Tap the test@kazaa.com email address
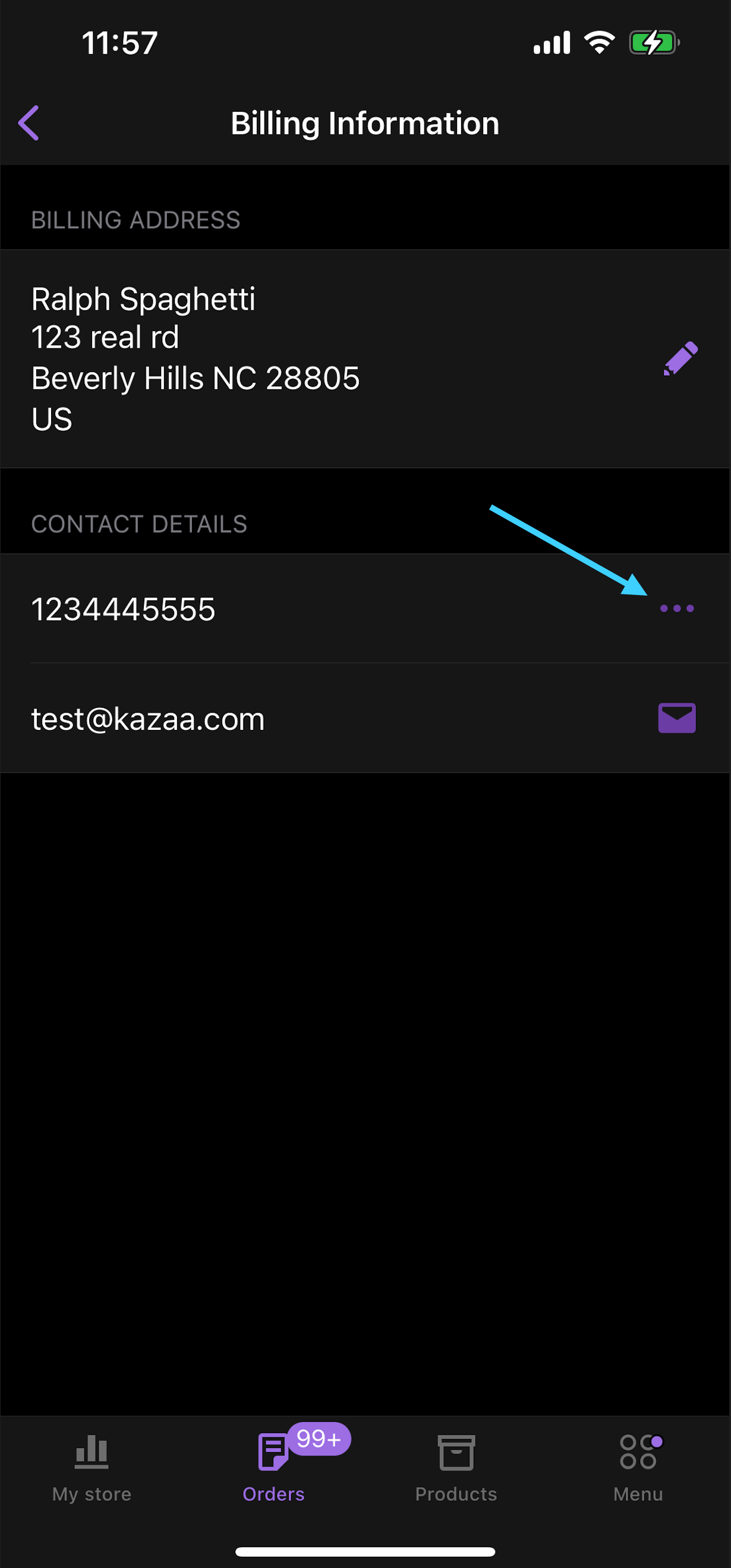The height and width of the screenshot is (1568, 731). [148, 719]
